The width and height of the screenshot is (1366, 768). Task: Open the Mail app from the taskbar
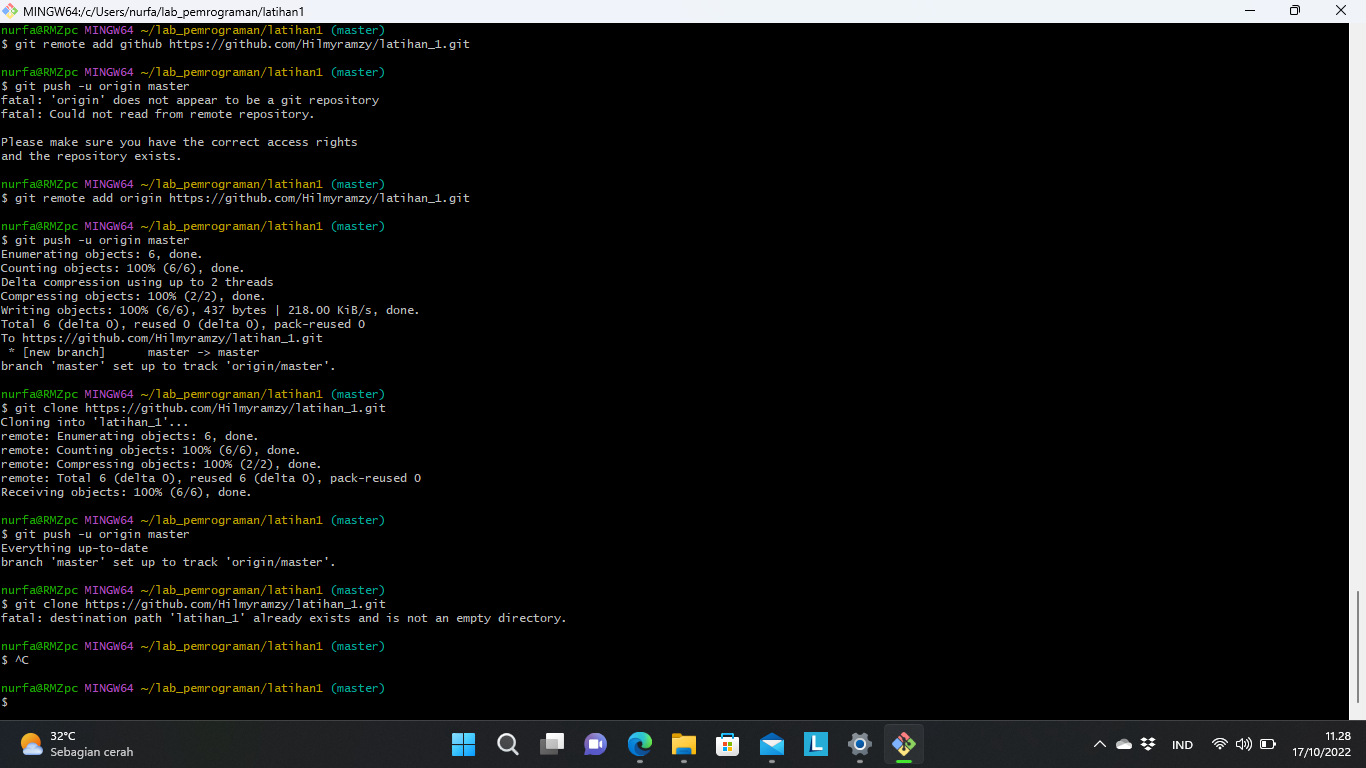[x=771, y=744]
